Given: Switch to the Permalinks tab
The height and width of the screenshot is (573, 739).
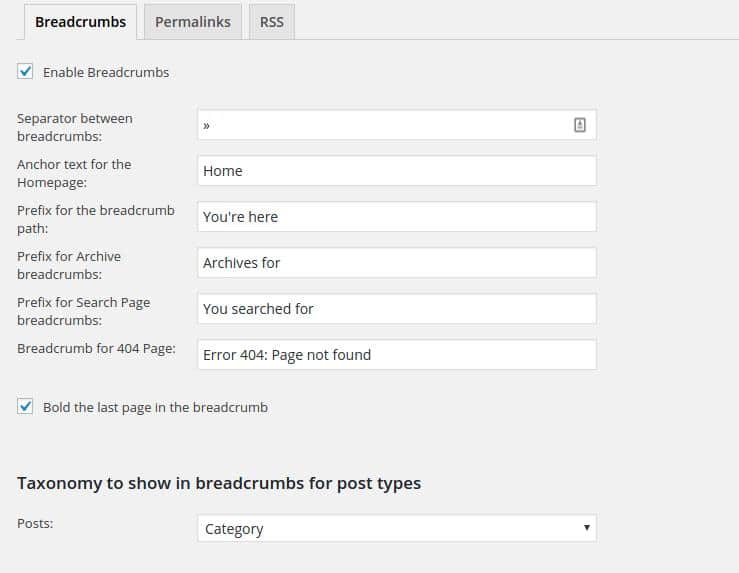Looking at the screenshot, I should point(192,21).
